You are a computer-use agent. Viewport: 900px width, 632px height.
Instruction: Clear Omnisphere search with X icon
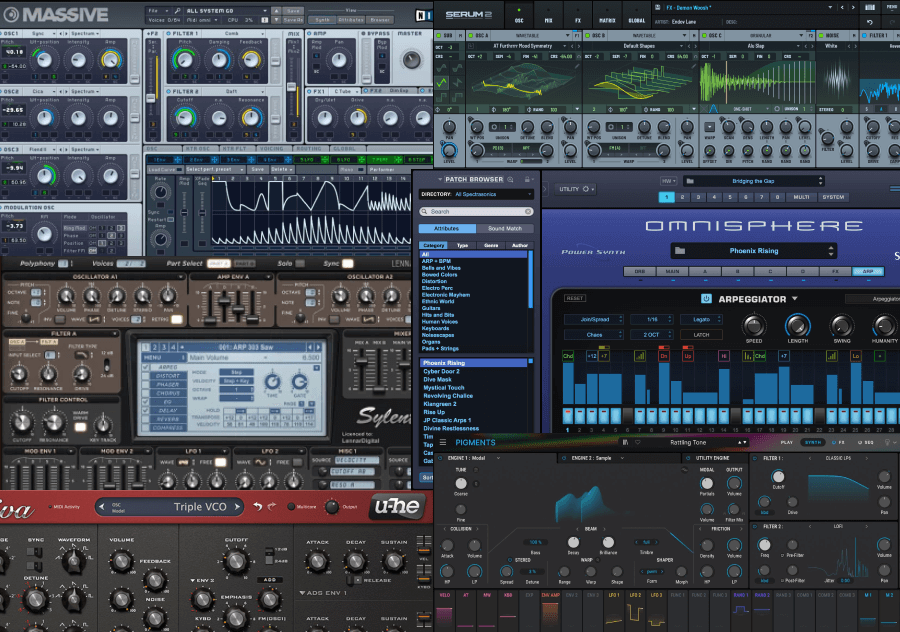528,212
